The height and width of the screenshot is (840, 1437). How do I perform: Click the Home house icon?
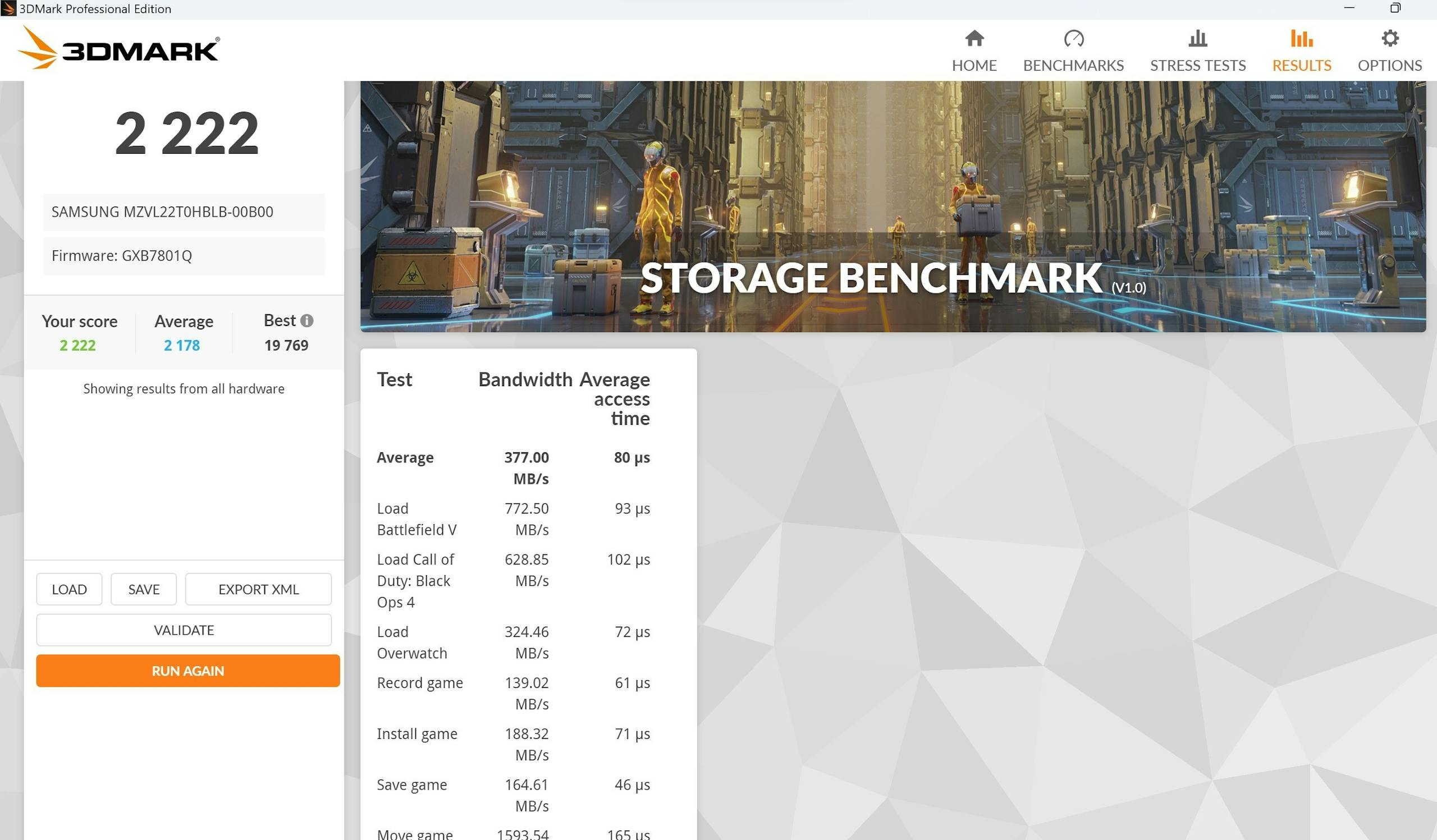click(x=974, y=38)
